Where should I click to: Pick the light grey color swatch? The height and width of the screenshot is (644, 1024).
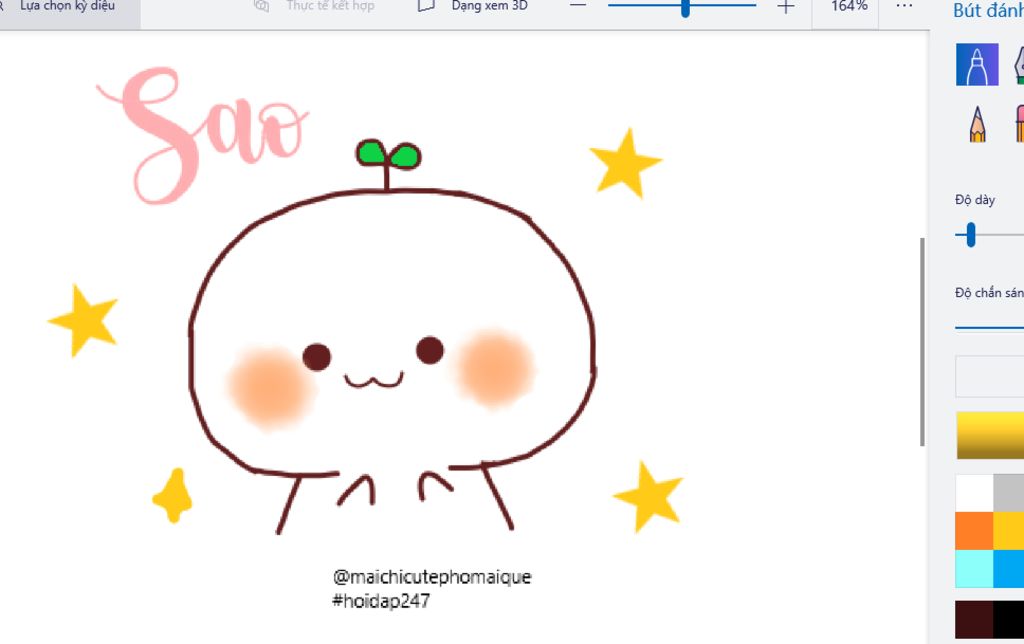(x=1009, y=493)
